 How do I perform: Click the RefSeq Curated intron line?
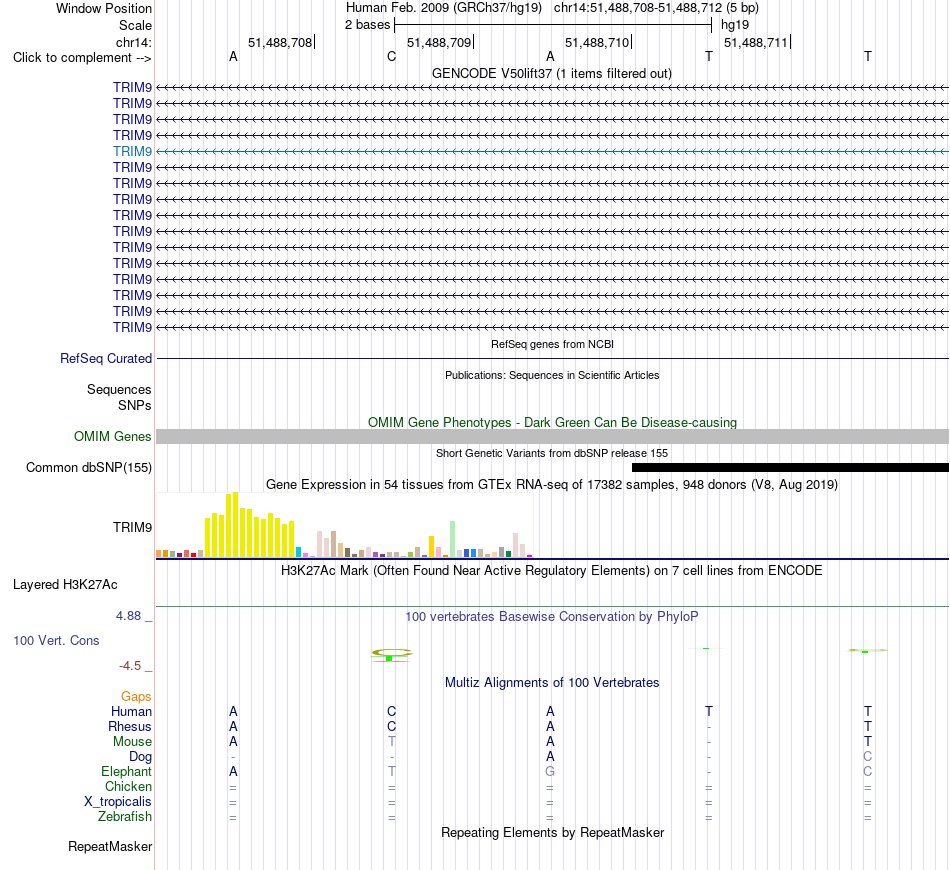pyautogui.click(x=552, y=359)
